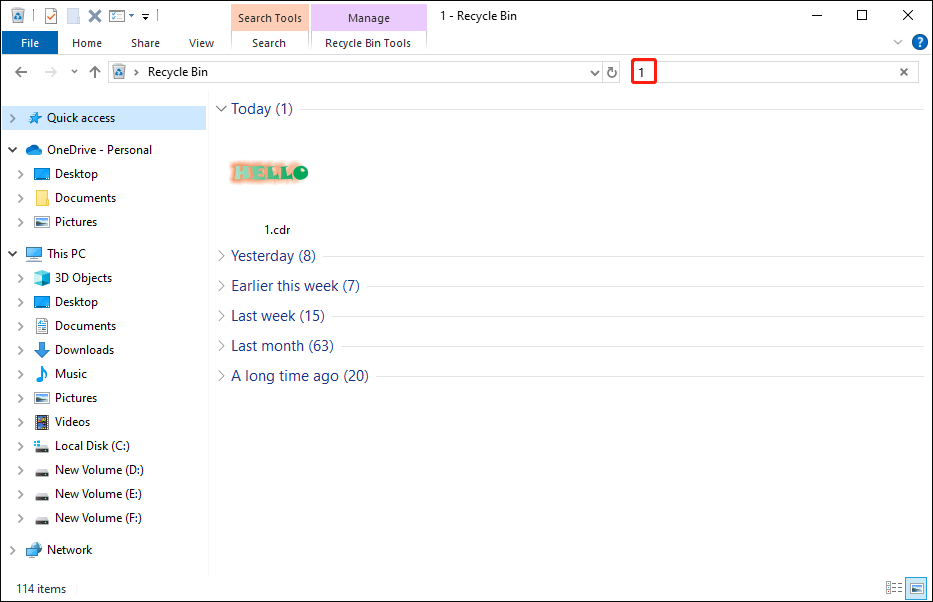Select OneDrive - Personal
The image size is (933, 602).
[99, 150]
